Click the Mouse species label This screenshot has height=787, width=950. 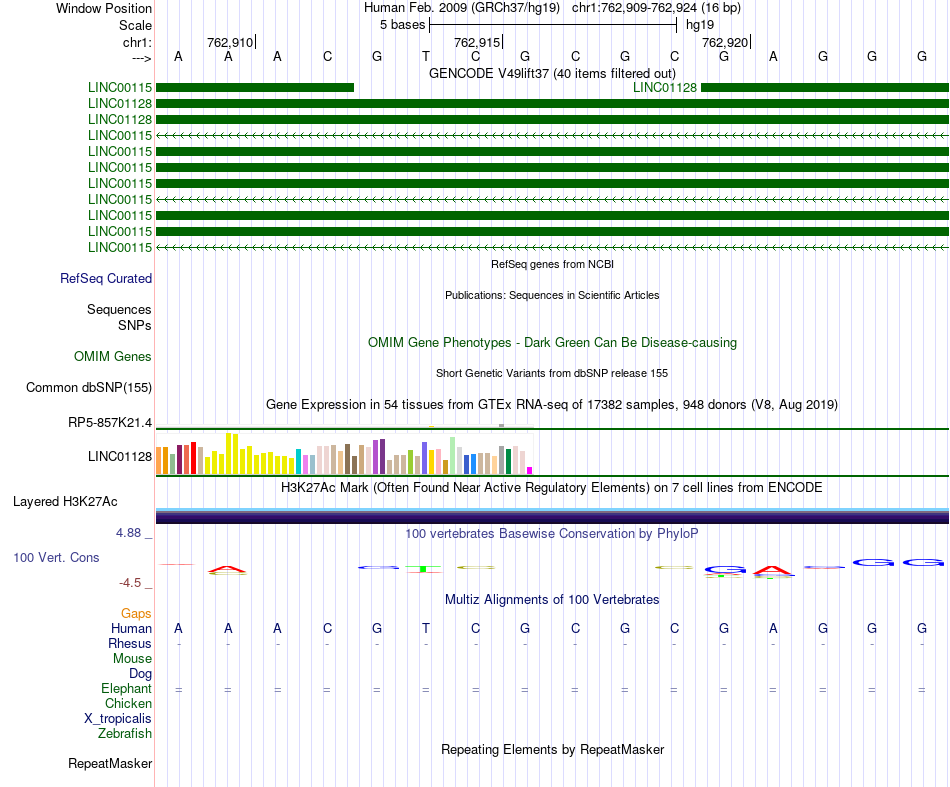point(133,659)
